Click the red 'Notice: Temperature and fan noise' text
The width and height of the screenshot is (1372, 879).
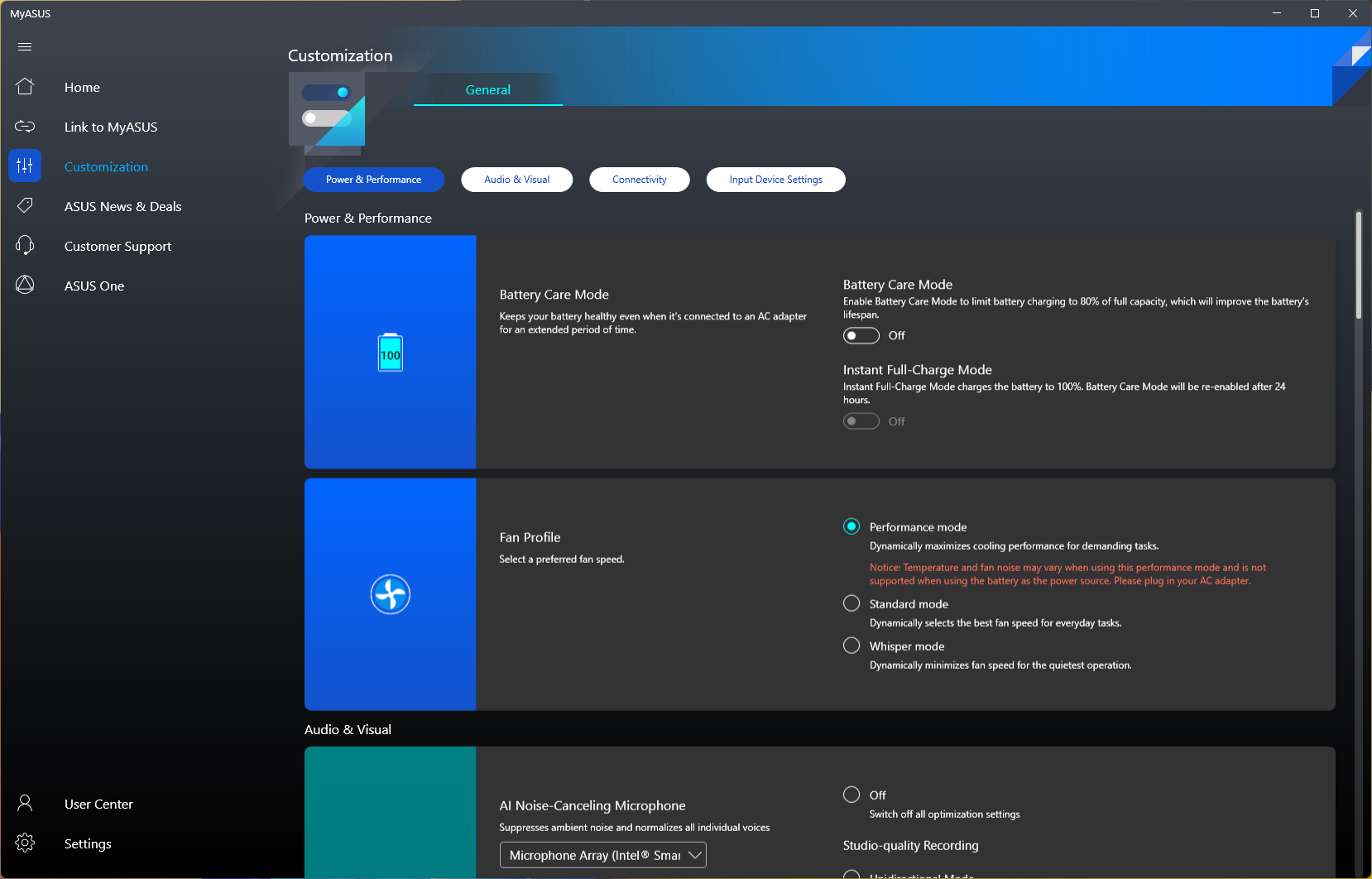(1068, 574)
